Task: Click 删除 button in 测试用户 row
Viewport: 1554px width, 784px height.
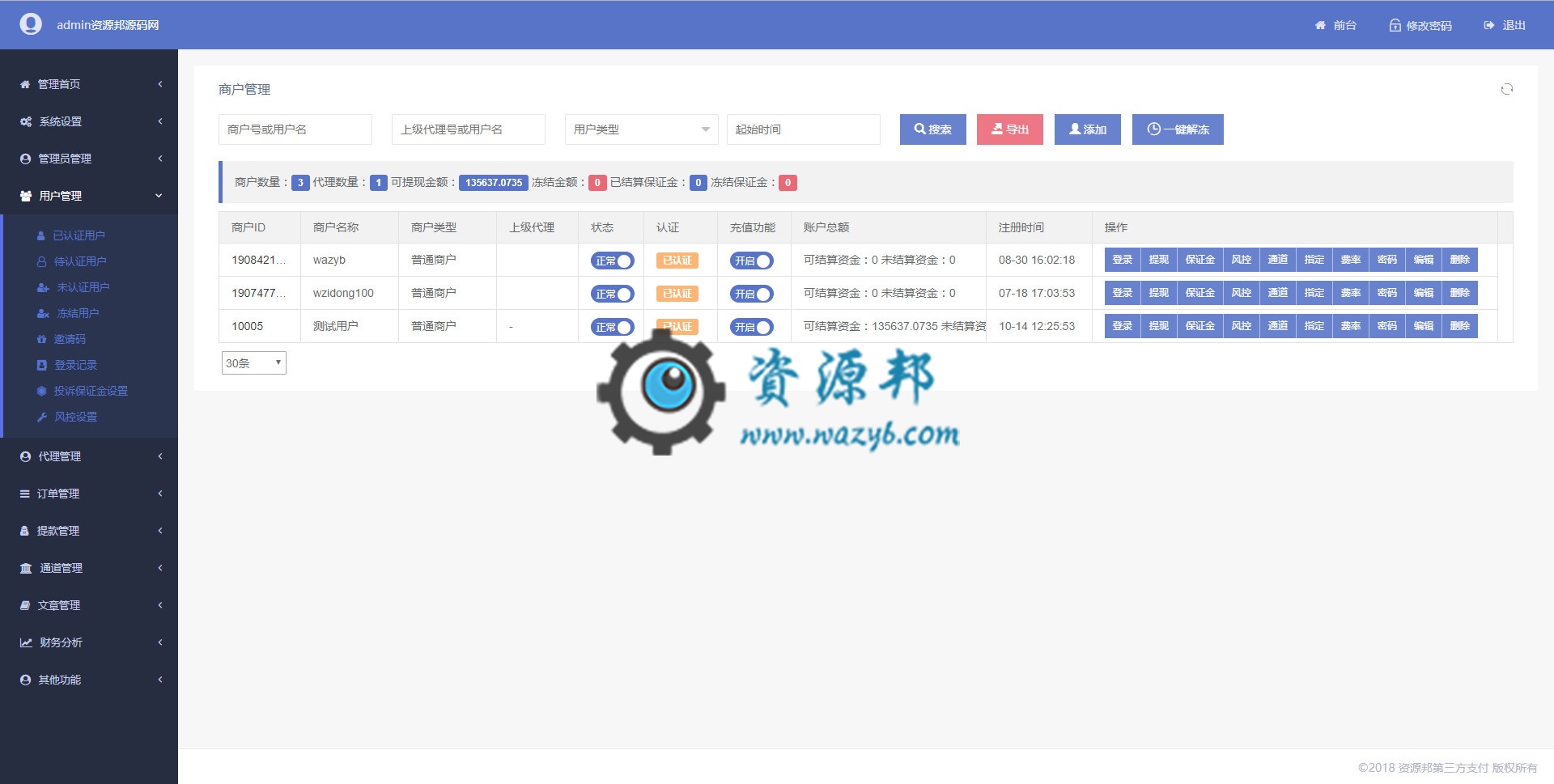Action: 1460,326
